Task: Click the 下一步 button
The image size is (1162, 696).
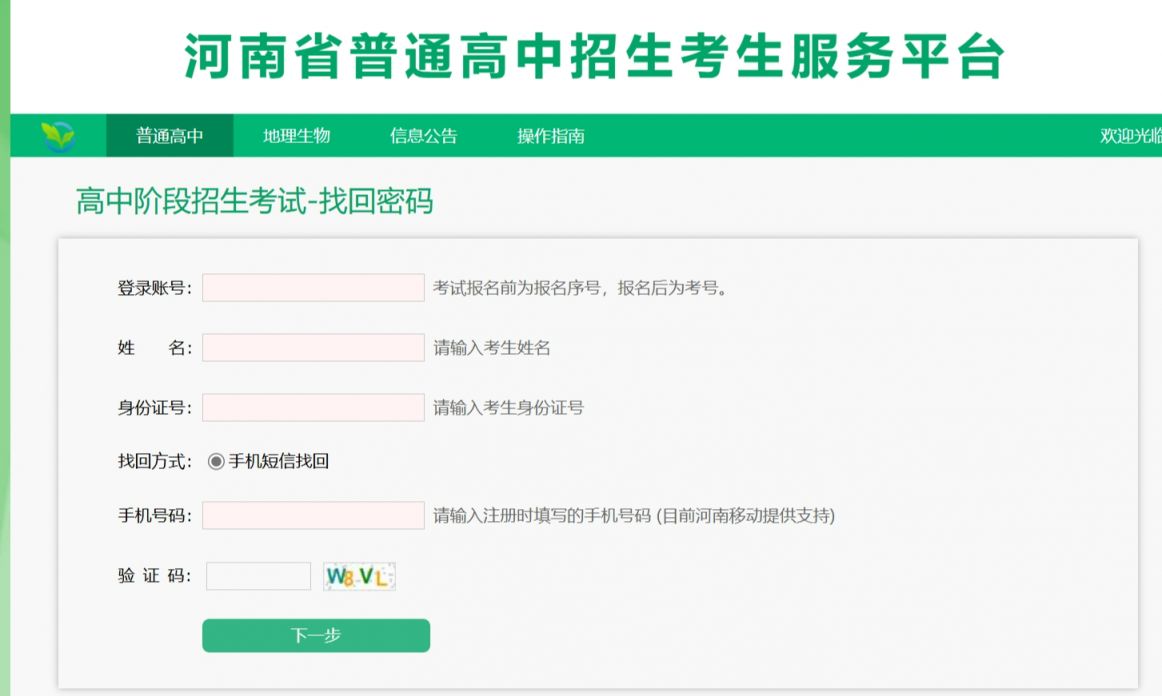Action: pyautogui.click(x=316, y=635)
